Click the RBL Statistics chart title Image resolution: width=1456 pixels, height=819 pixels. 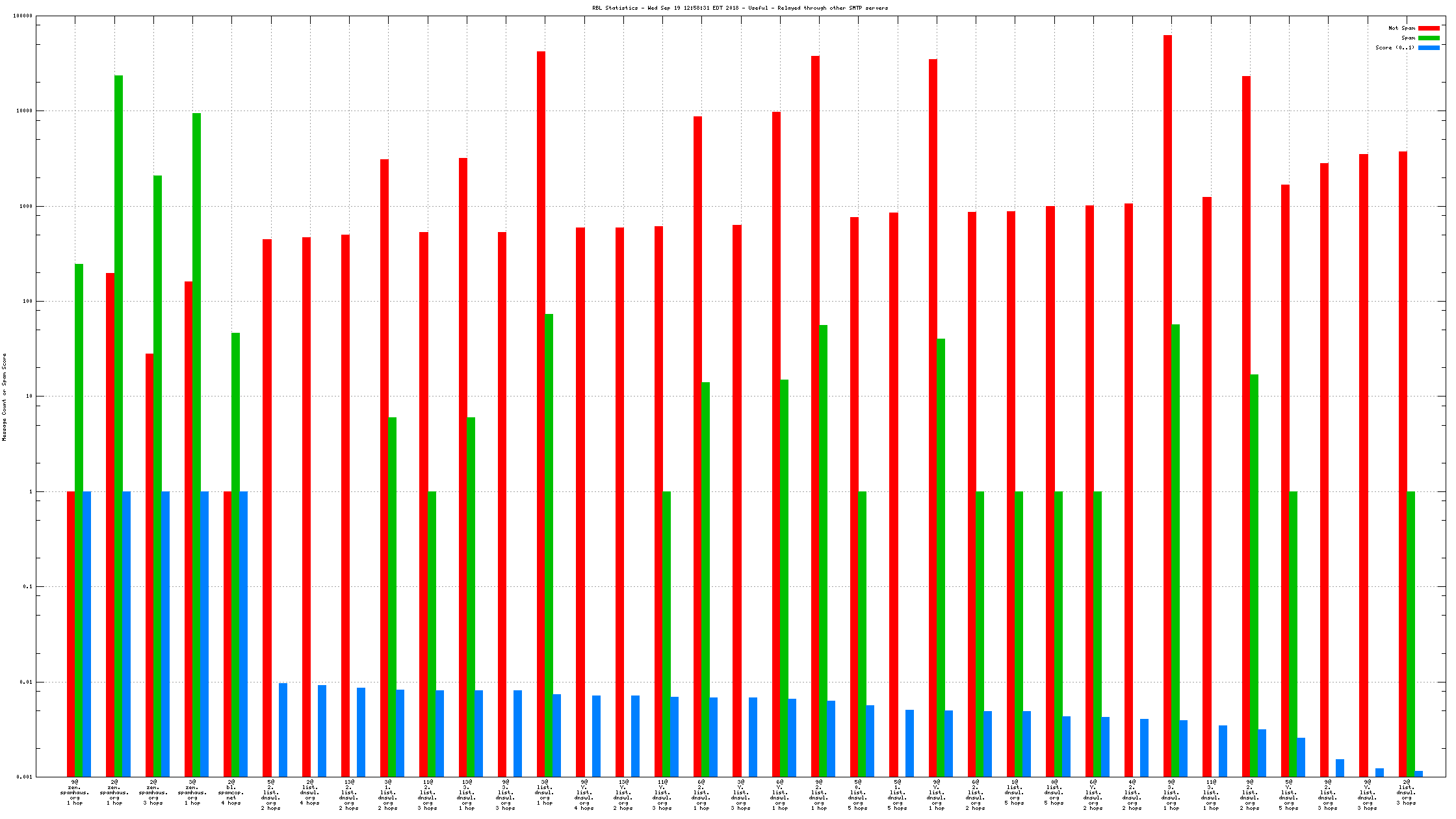click(740, 8)
